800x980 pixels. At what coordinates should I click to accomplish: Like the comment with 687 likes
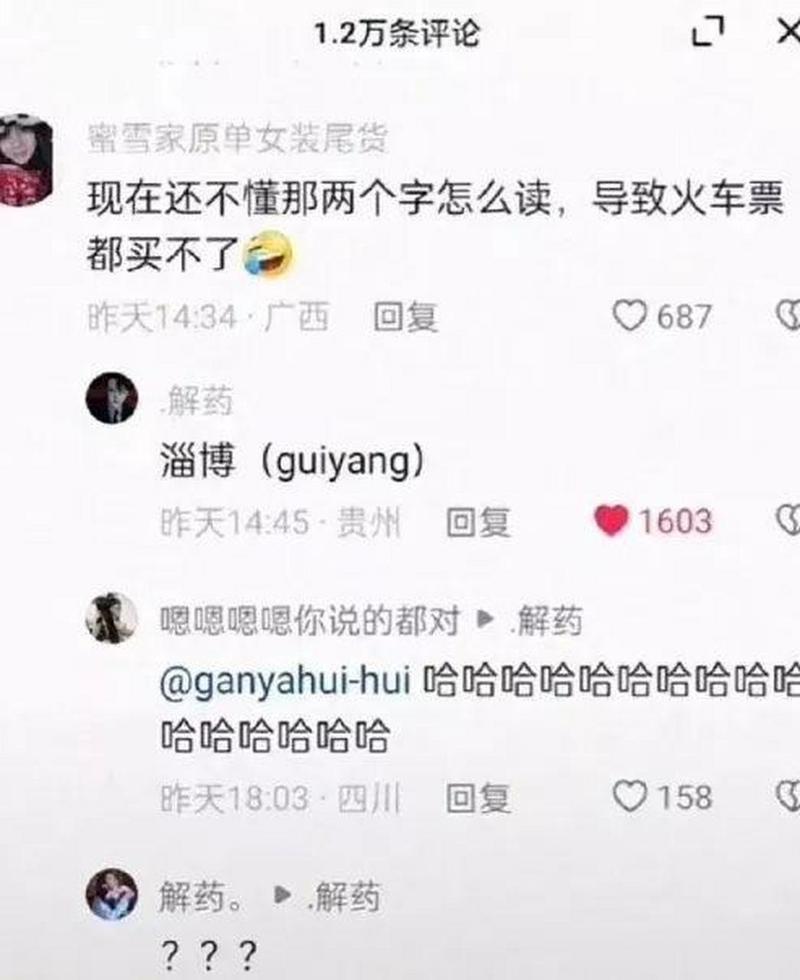coord(629,315)
